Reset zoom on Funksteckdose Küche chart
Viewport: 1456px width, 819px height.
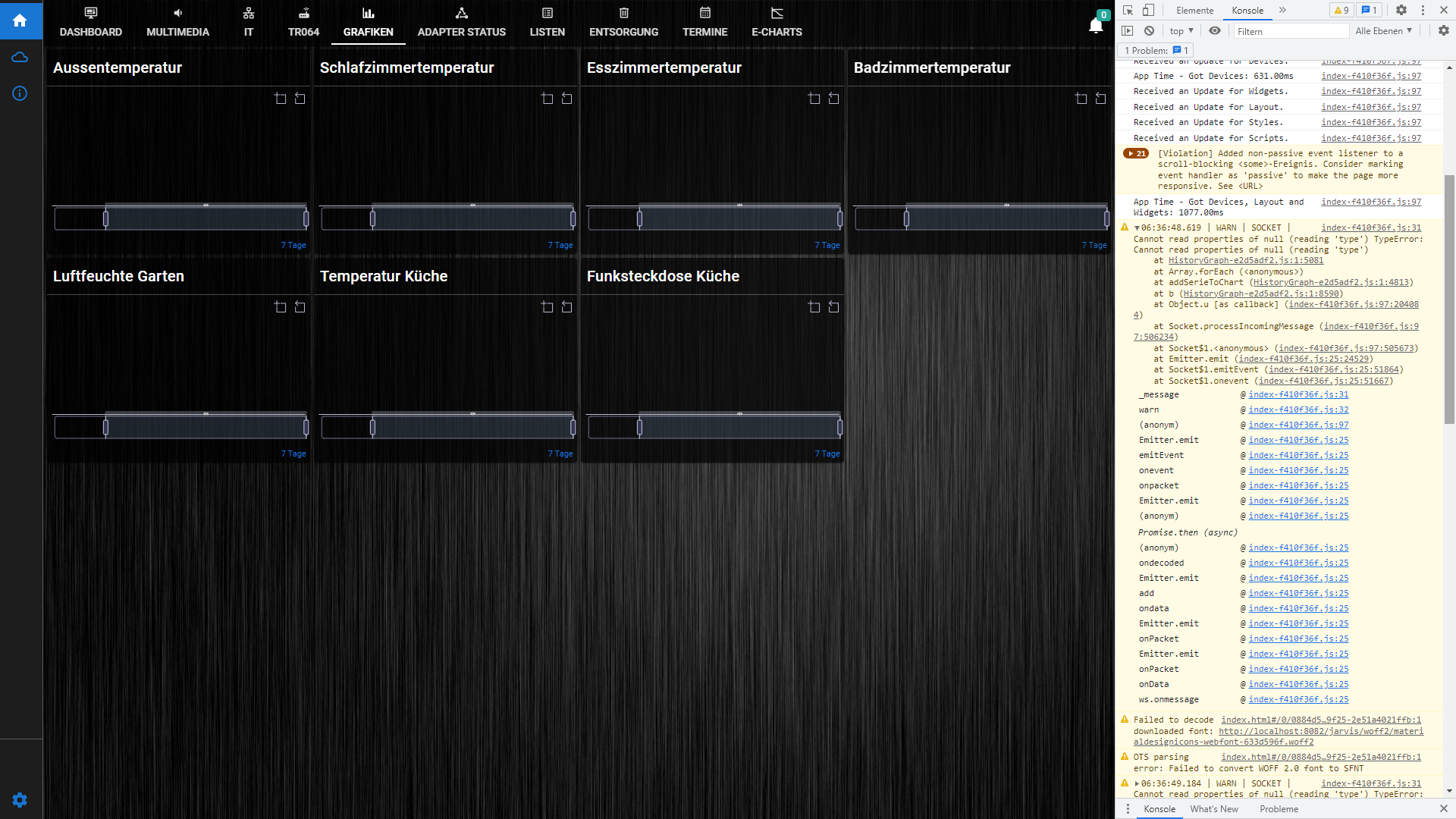834,307
